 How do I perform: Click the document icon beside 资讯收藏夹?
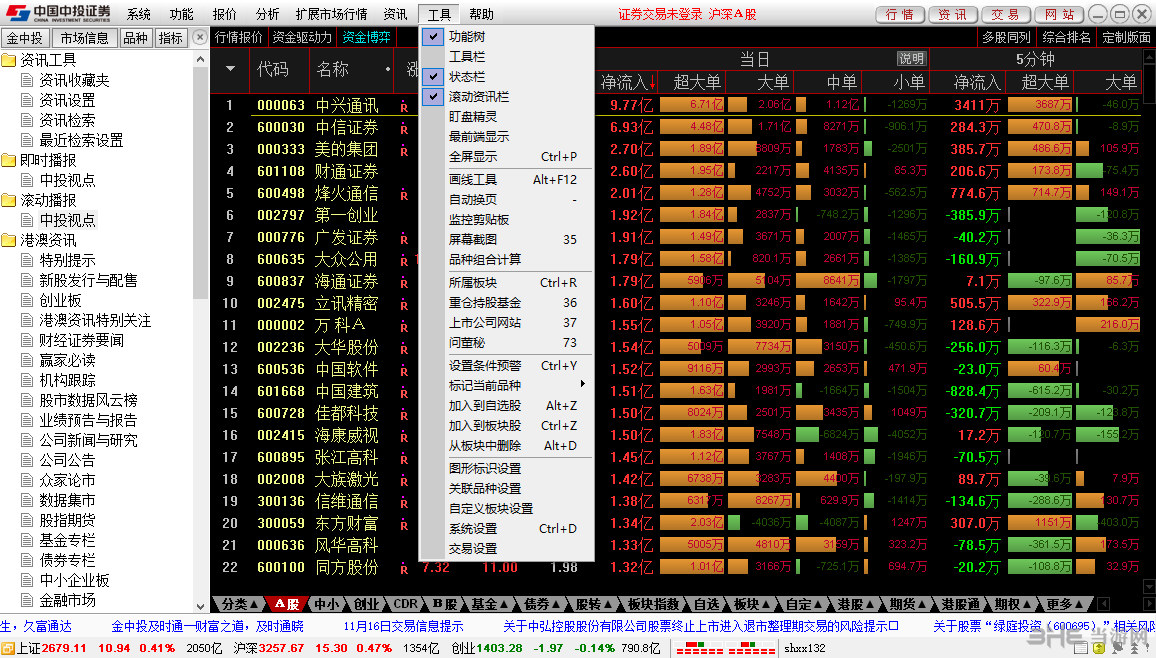(x=27, y=80)
